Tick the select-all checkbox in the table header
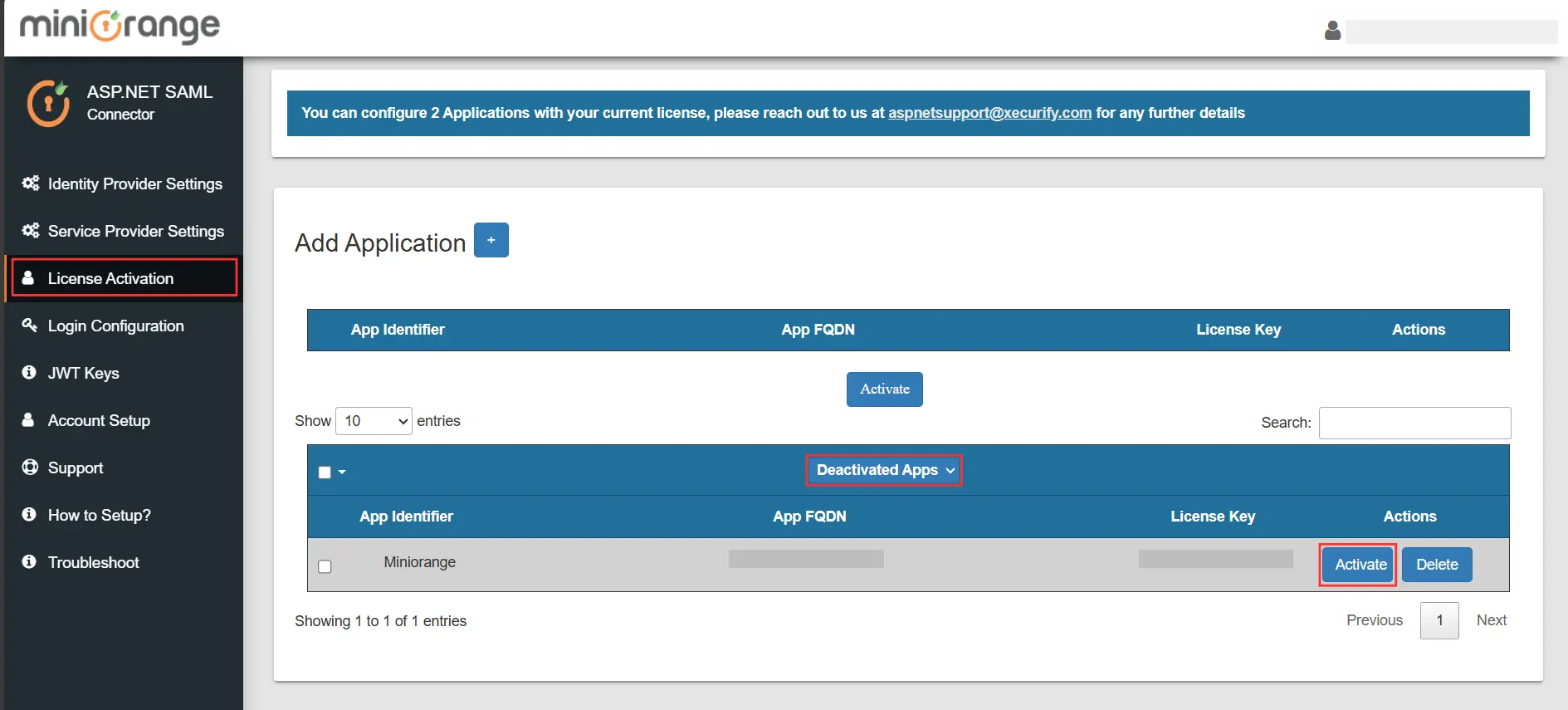The width and height of the screenshot is (1568, 710). (325, 472)
